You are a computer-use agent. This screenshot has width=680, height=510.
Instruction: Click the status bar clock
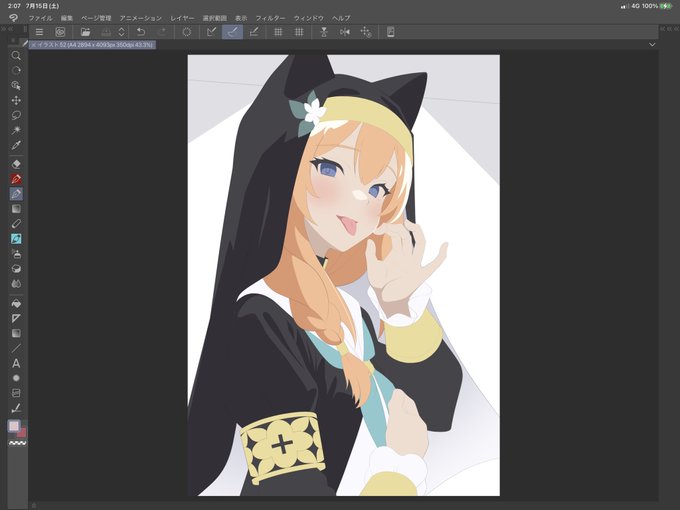[x=14, y=6]
